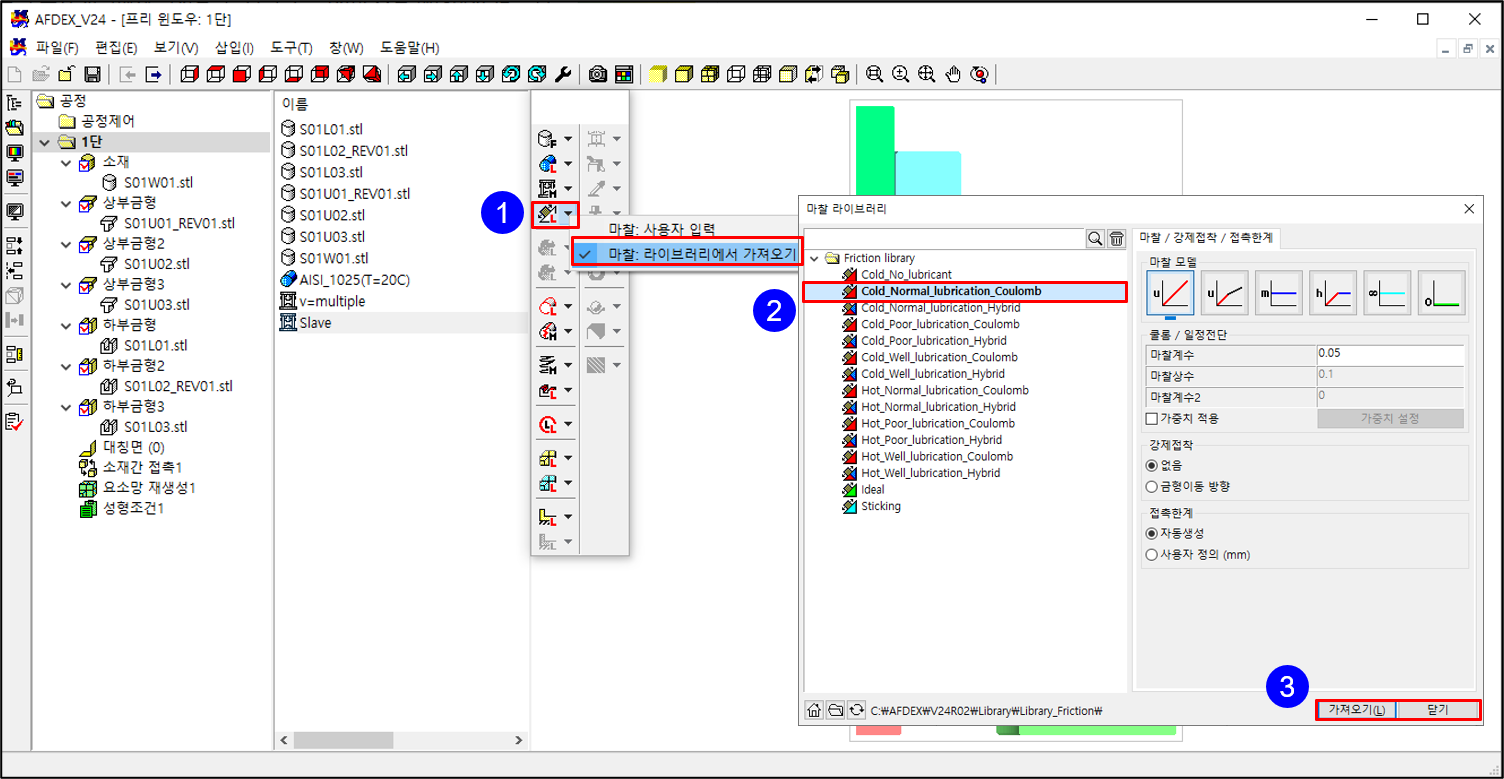
Task: Click the color palette toolbar icon
Action: coord(623,74)
